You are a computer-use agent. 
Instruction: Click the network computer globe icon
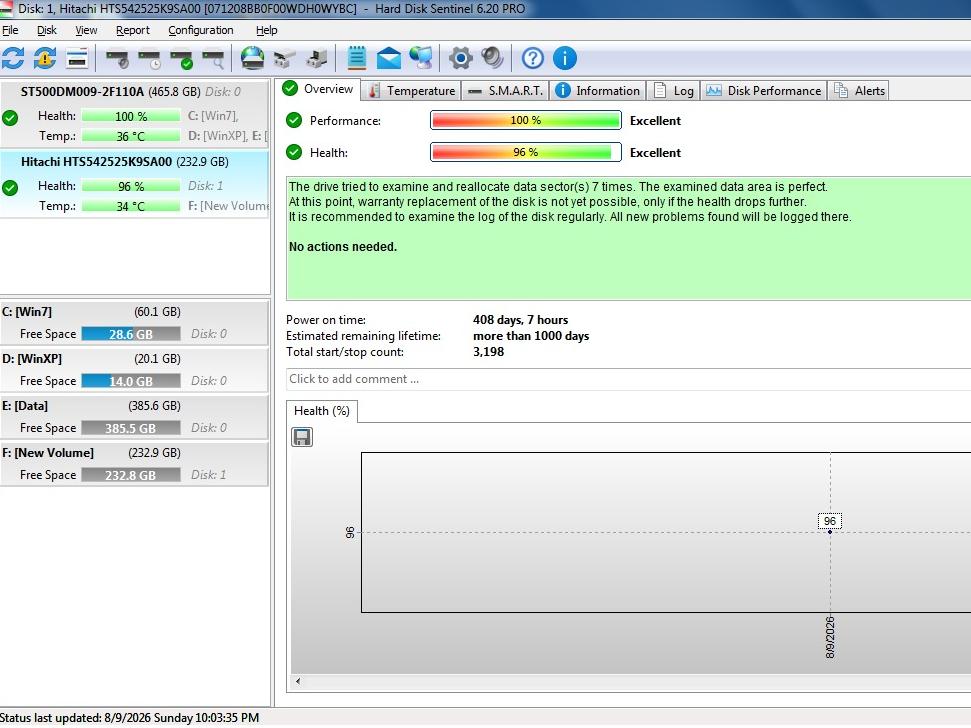[421, 58]
